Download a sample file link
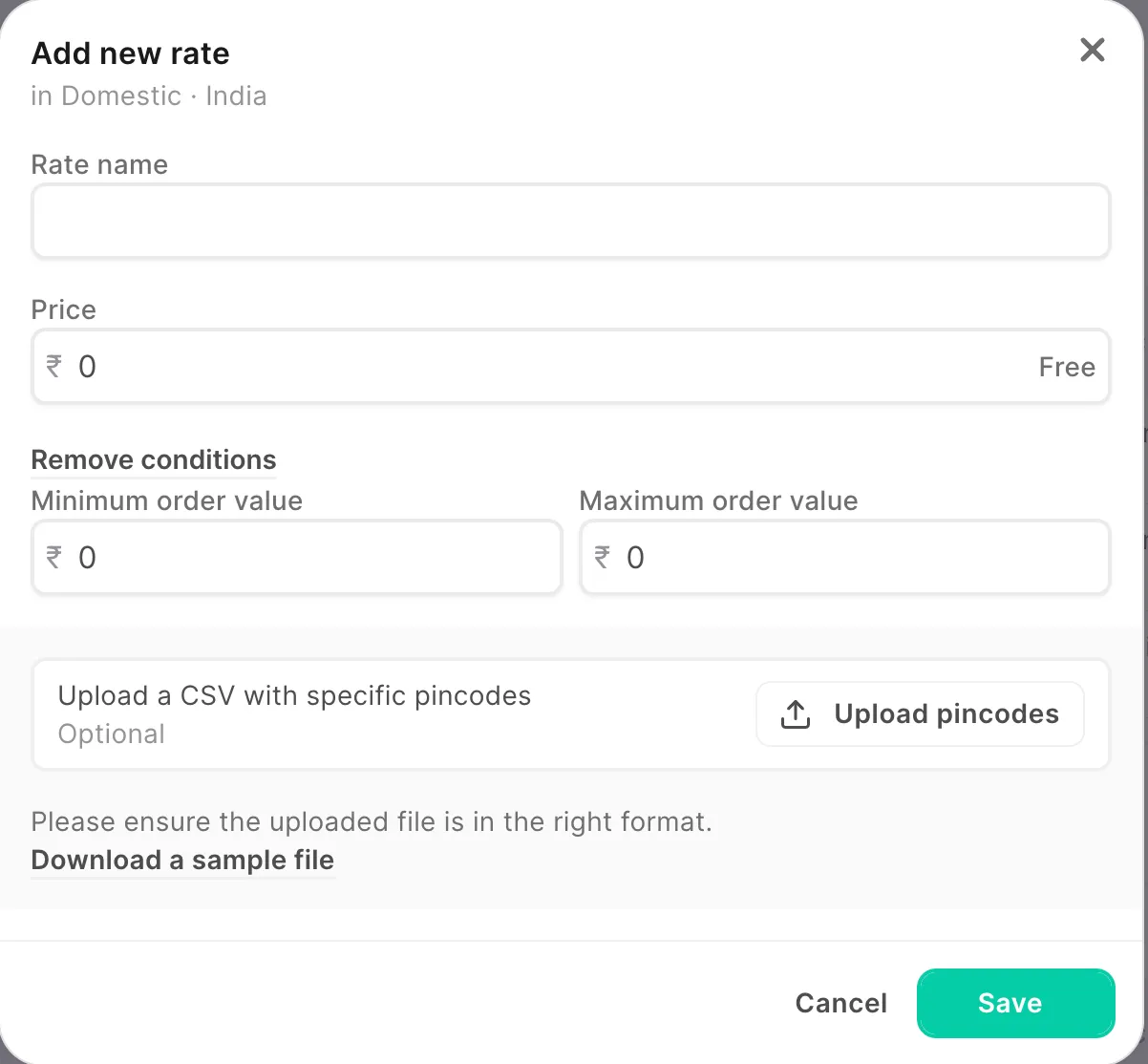 [x=182, y=860]
